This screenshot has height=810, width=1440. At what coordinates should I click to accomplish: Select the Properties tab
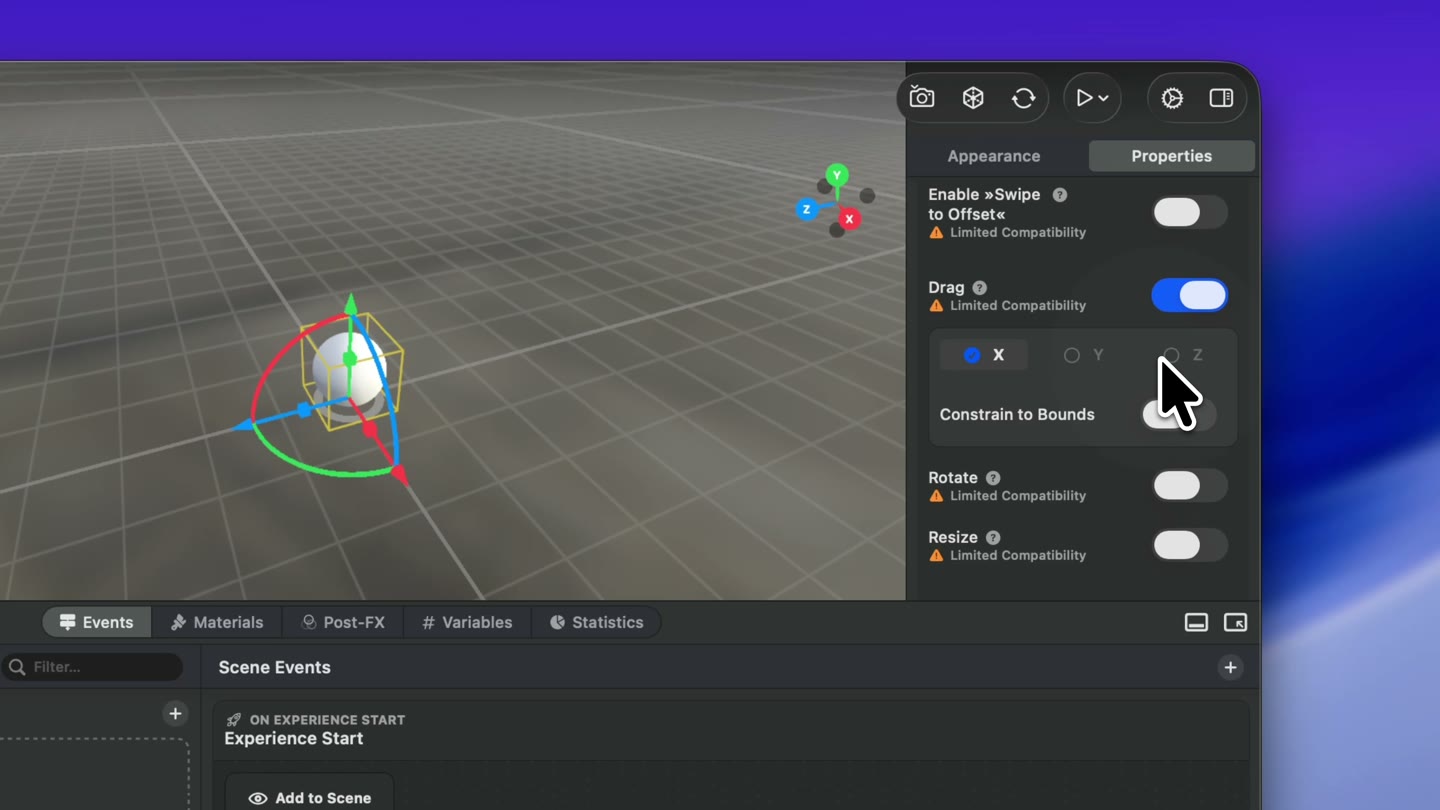(x=1171, y=156)
